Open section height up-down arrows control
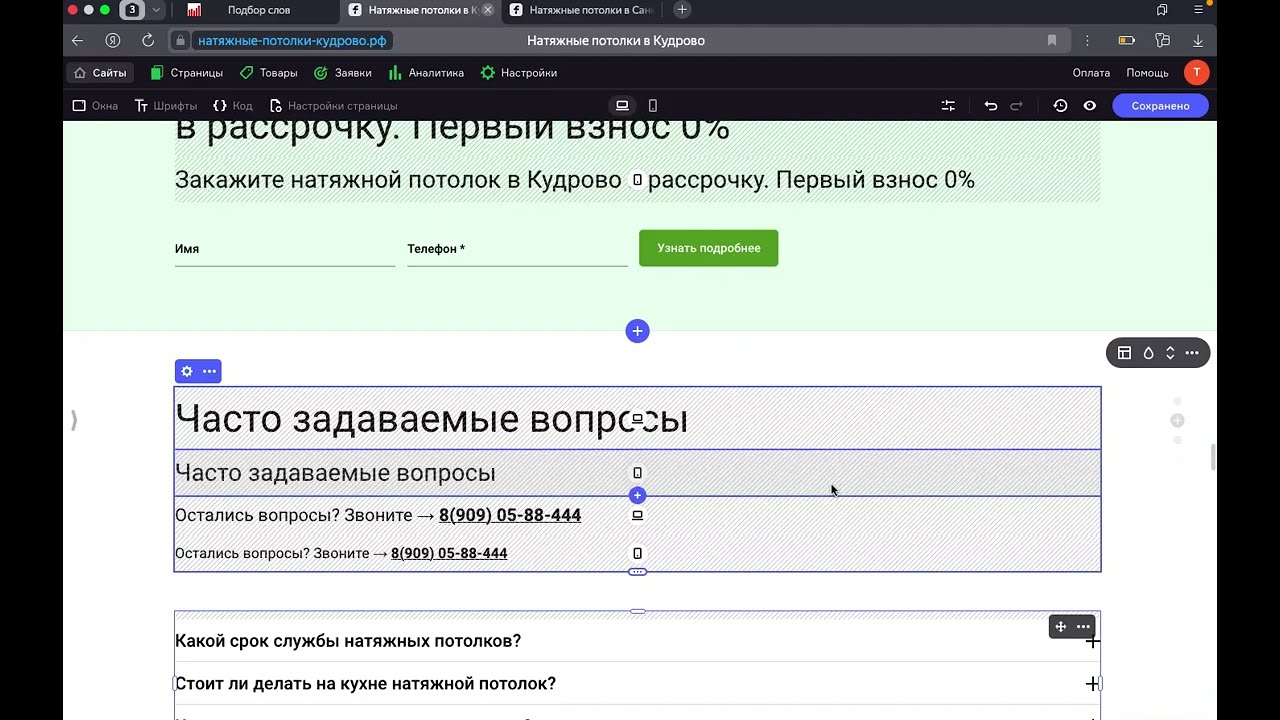The image size is (1280, 720). pyautogui.click(x=1170, y=353)
